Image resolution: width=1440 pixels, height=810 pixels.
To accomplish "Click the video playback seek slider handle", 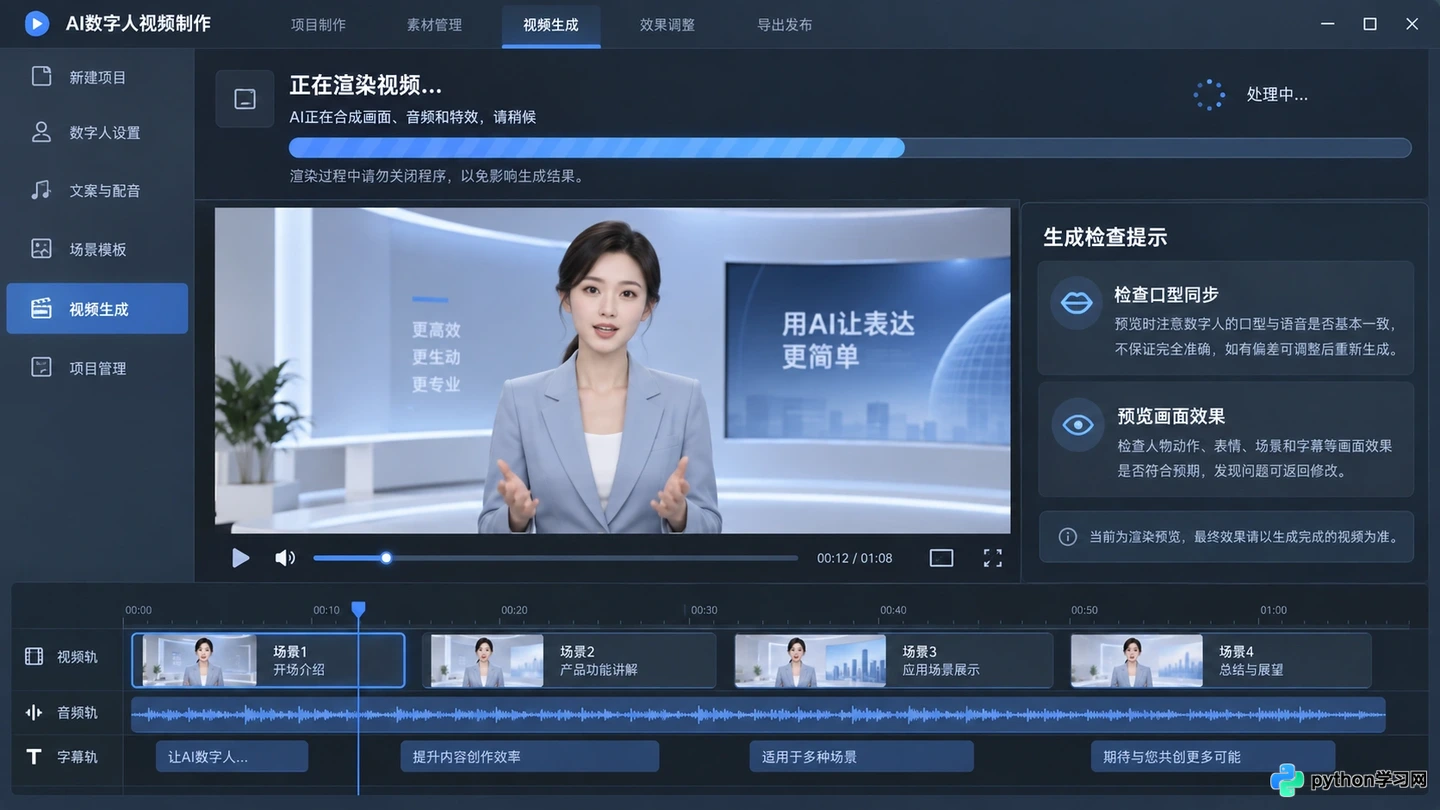I will coord(386,558).
